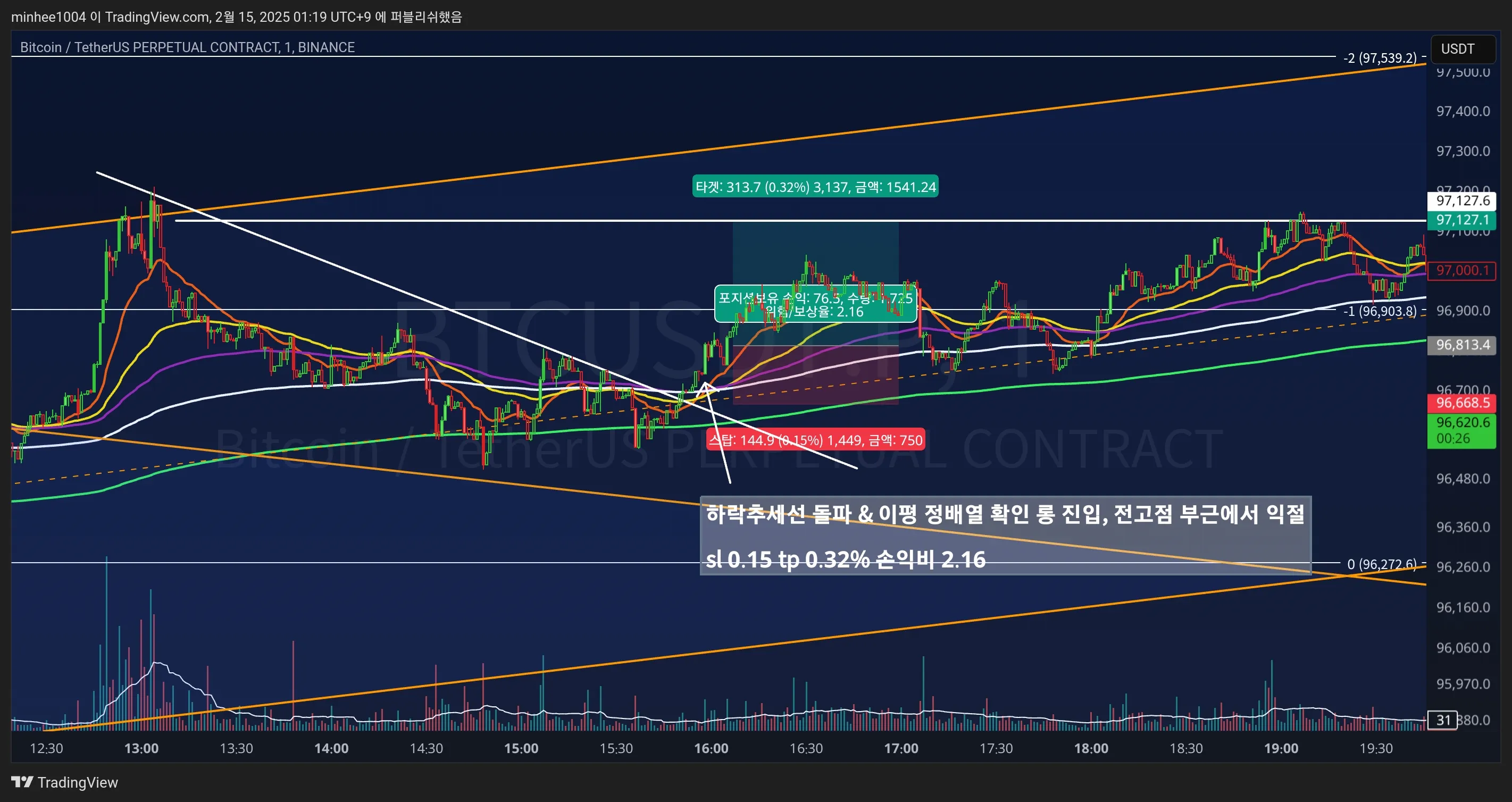
Task: Click the price label 97,127.6
Action: point(1462,201)
